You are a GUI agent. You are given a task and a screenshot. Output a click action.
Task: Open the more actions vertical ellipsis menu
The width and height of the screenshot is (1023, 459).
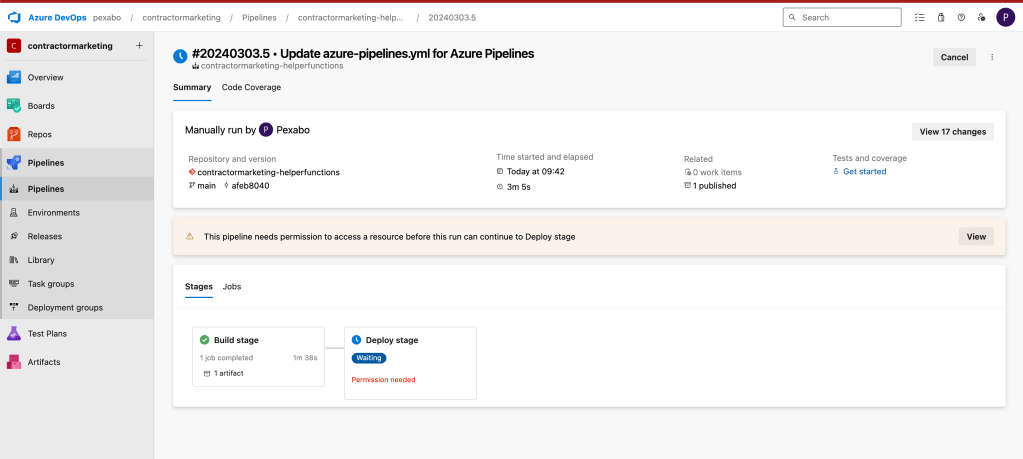[x=992, y=57]
